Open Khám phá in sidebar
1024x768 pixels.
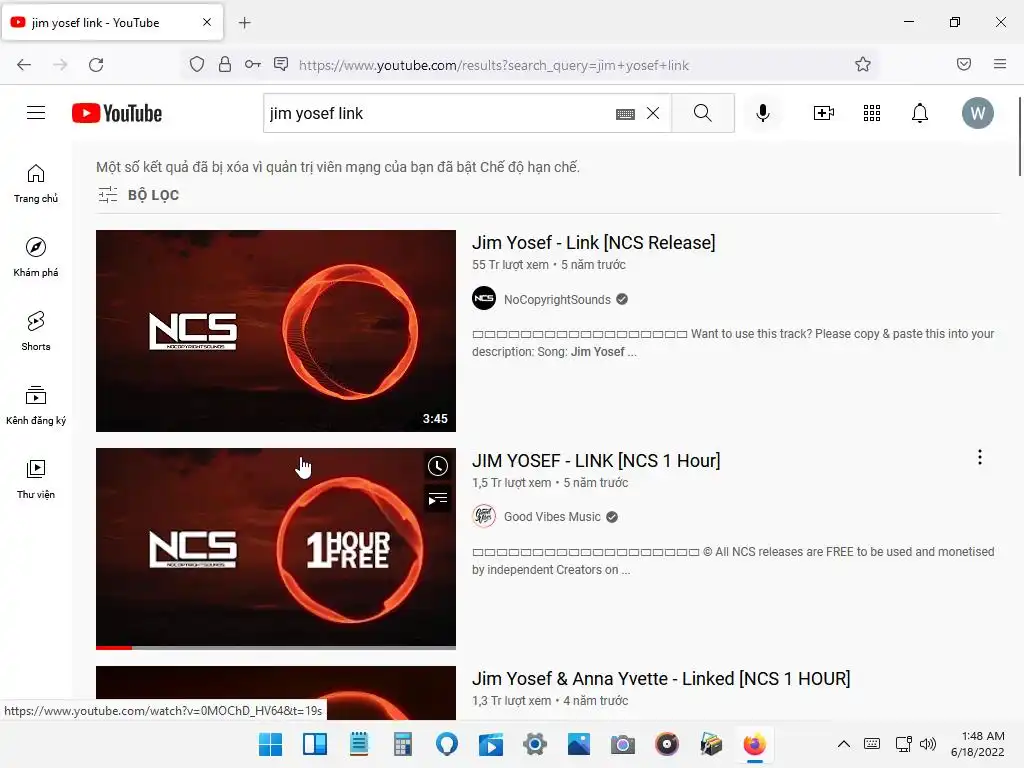point(36,257)
